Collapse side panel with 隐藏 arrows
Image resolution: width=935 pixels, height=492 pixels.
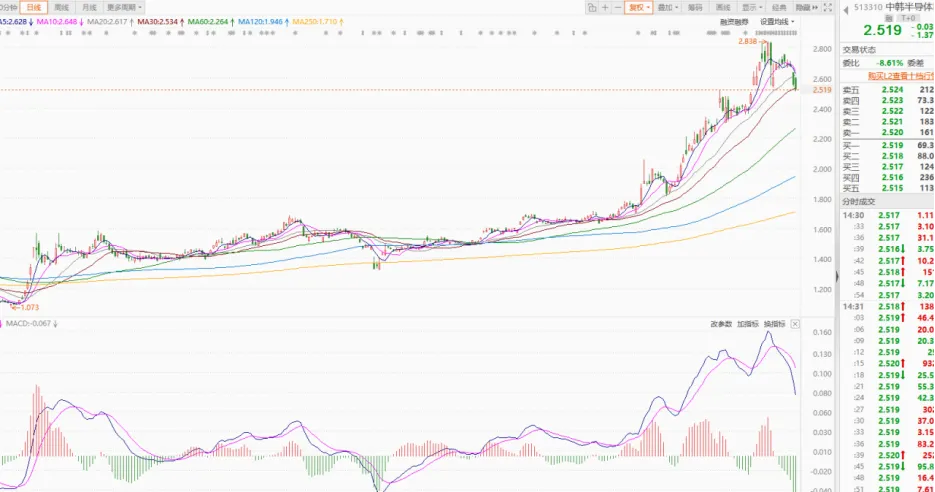pyautogui.click(x=806, y=7)
